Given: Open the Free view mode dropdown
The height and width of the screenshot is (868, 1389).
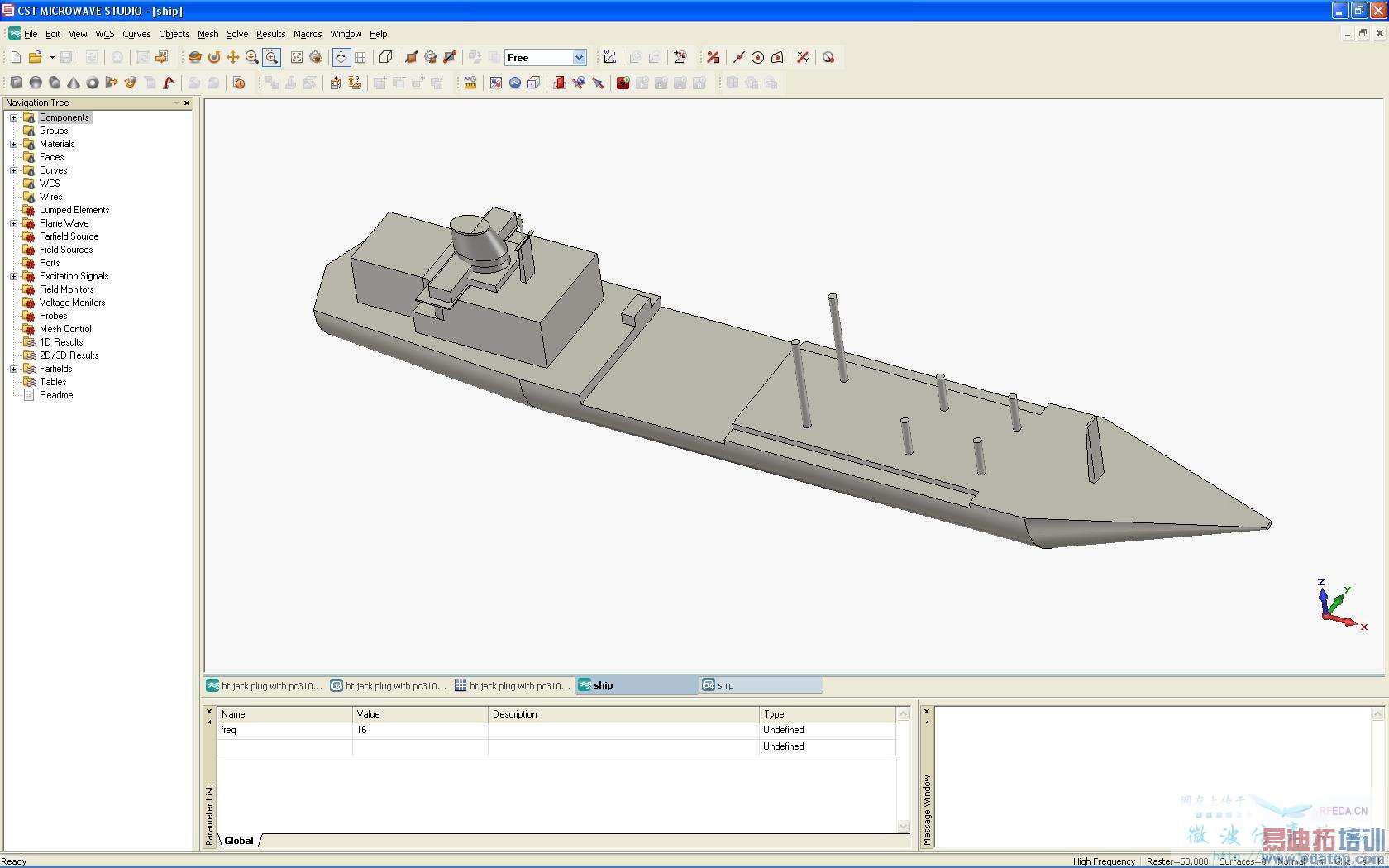Looking at the screenshot, I should tap(579, 57).
